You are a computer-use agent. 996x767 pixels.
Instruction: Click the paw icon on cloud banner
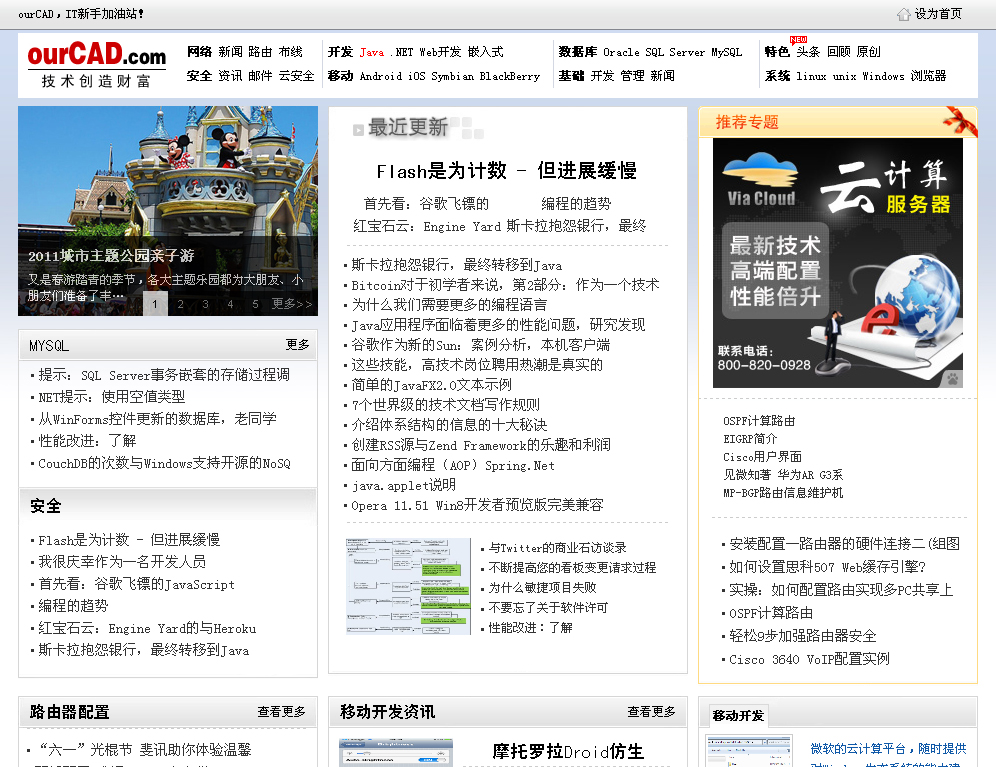[953, 379]
